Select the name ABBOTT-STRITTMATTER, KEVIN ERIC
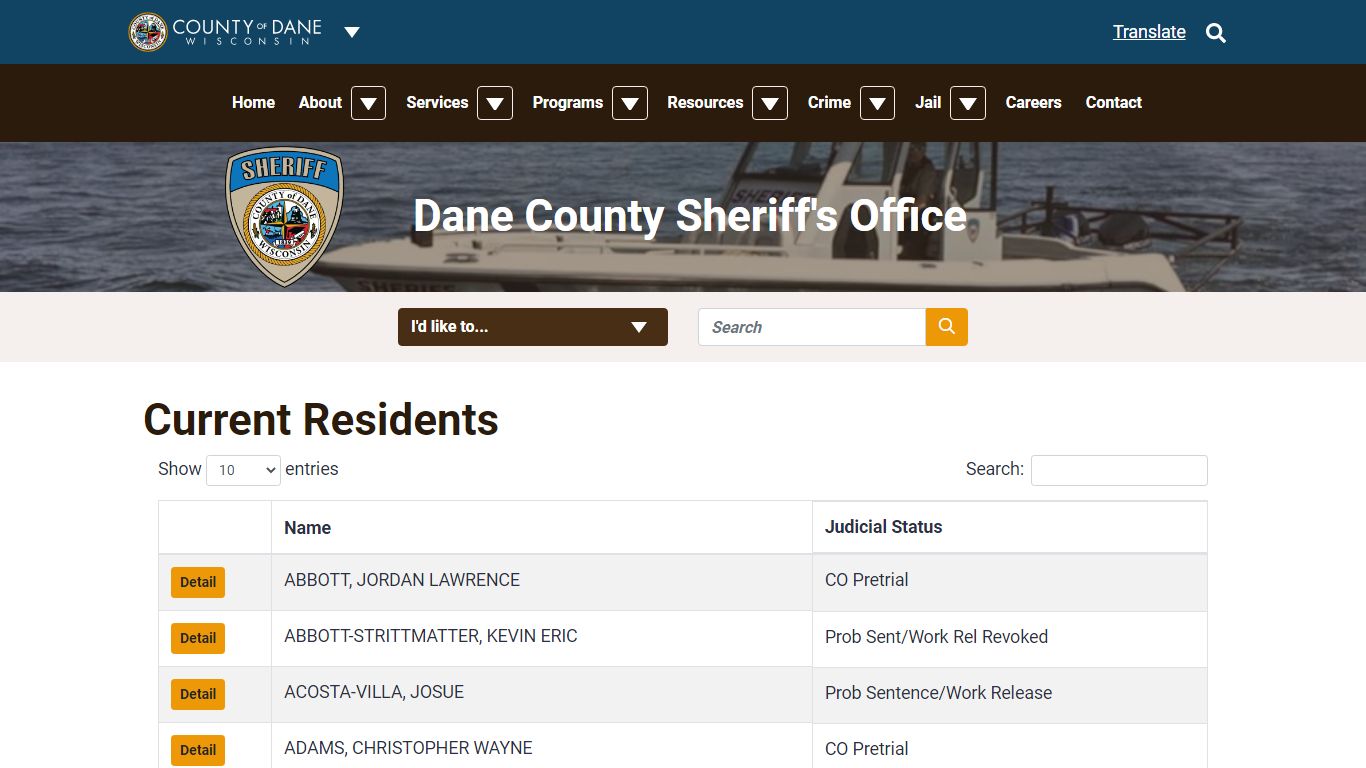The height and width of the screenshot is (768, 1366). [x=431, y=636]
